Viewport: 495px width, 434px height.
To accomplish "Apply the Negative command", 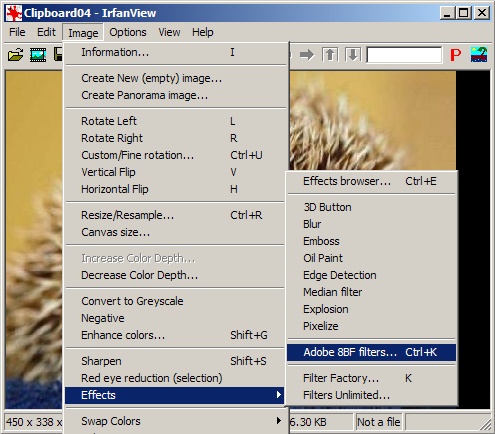I will (x=175, y=318).
